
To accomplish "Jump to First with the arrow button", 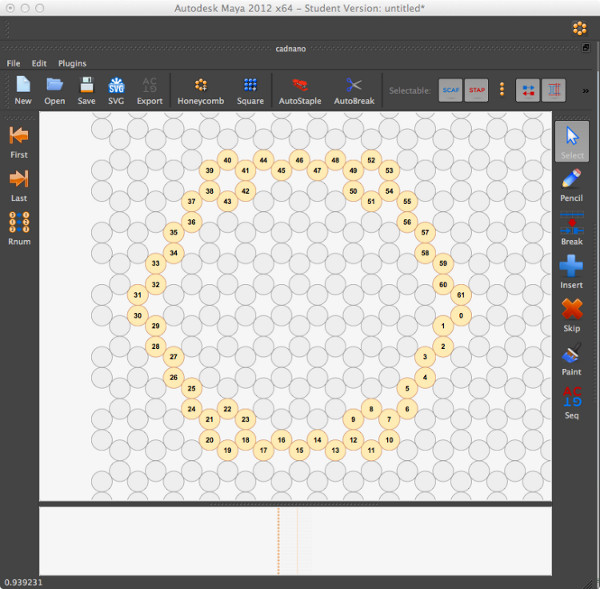I will point(18,138).
